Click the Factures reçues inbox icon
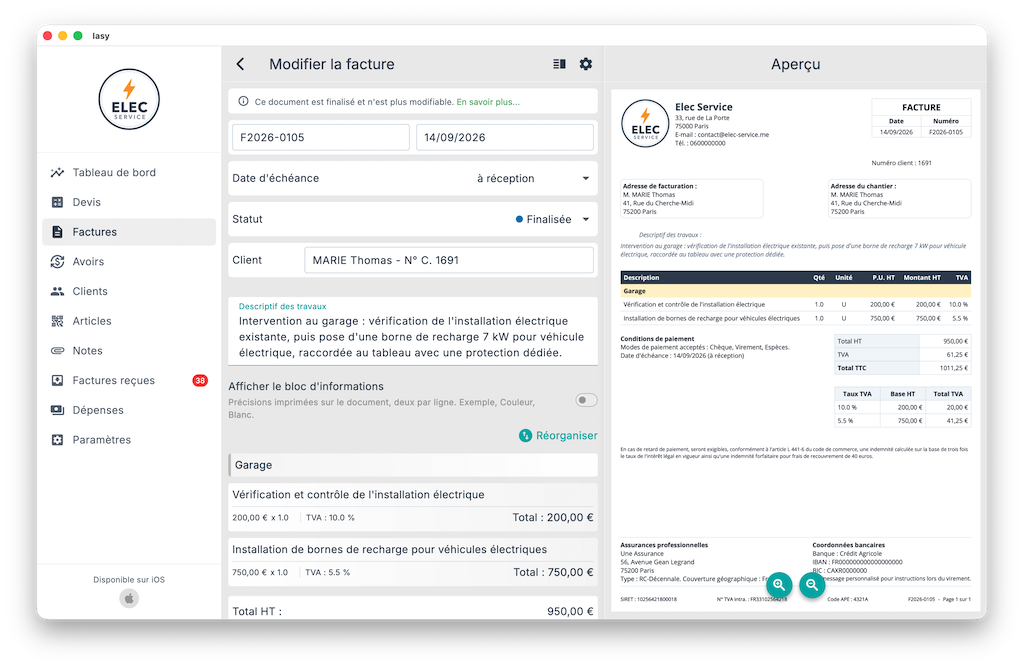Image resolution: width=1024 pixels, height=668 pixels. 57,381
